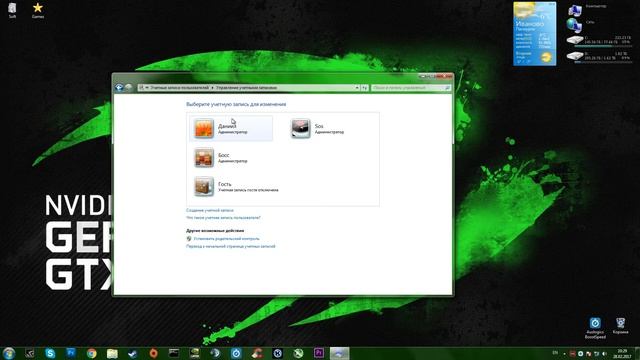Open the breadcrumb root dropdown arrow
Viewport: 640px width, 360px height.
(x=147, y=88)
